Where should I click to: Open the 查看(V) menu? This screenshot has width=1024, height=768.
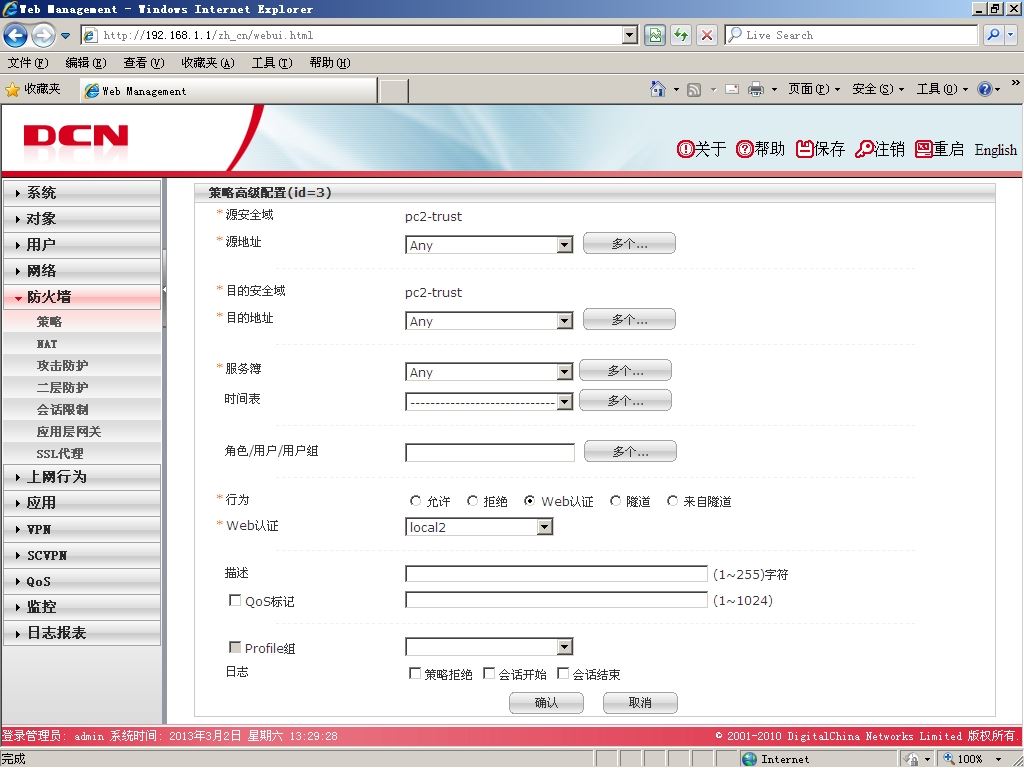coord(144,63)
